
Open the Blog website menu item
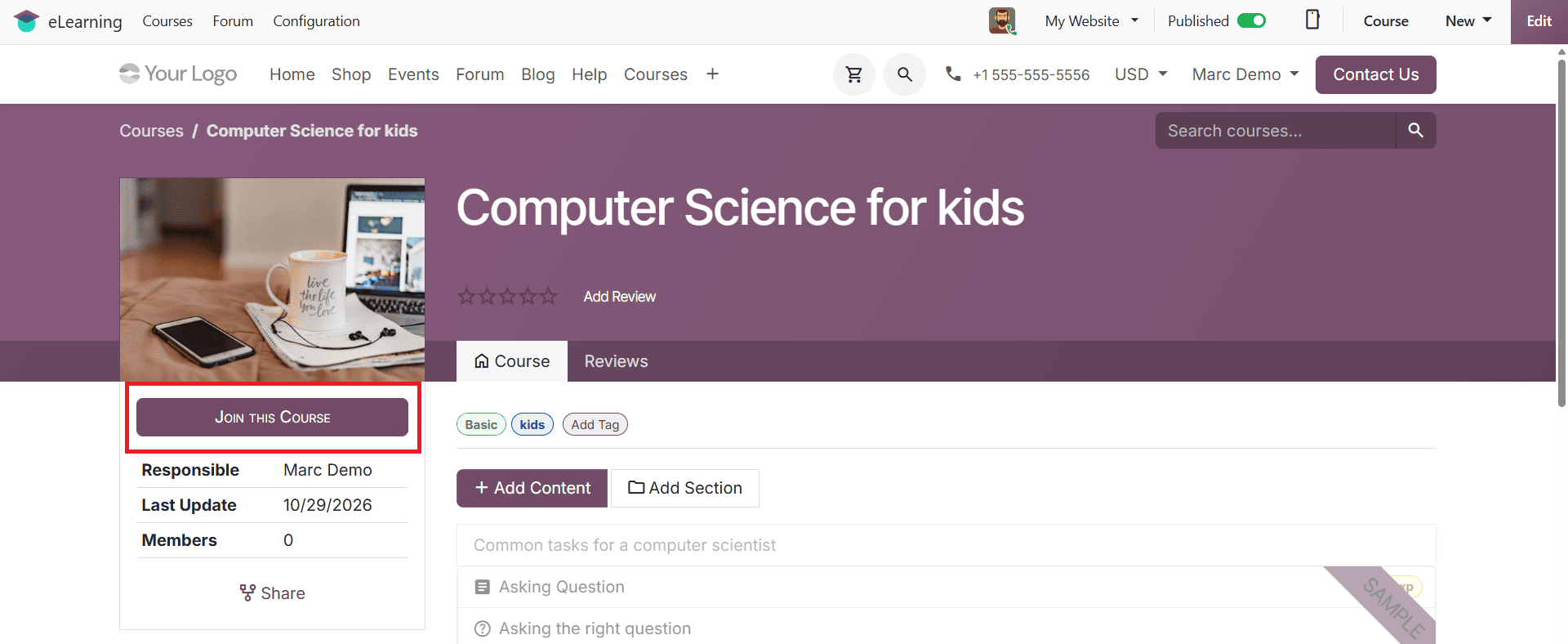(x=538, y=74)
